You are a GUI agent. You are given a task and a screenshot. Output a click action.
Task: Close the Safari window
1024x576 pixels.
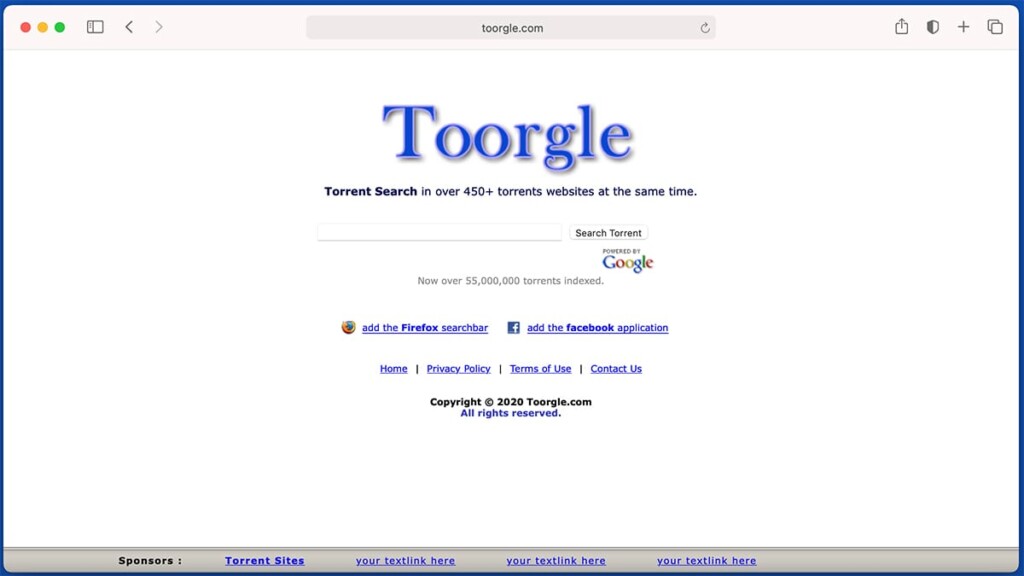[25, 27]
